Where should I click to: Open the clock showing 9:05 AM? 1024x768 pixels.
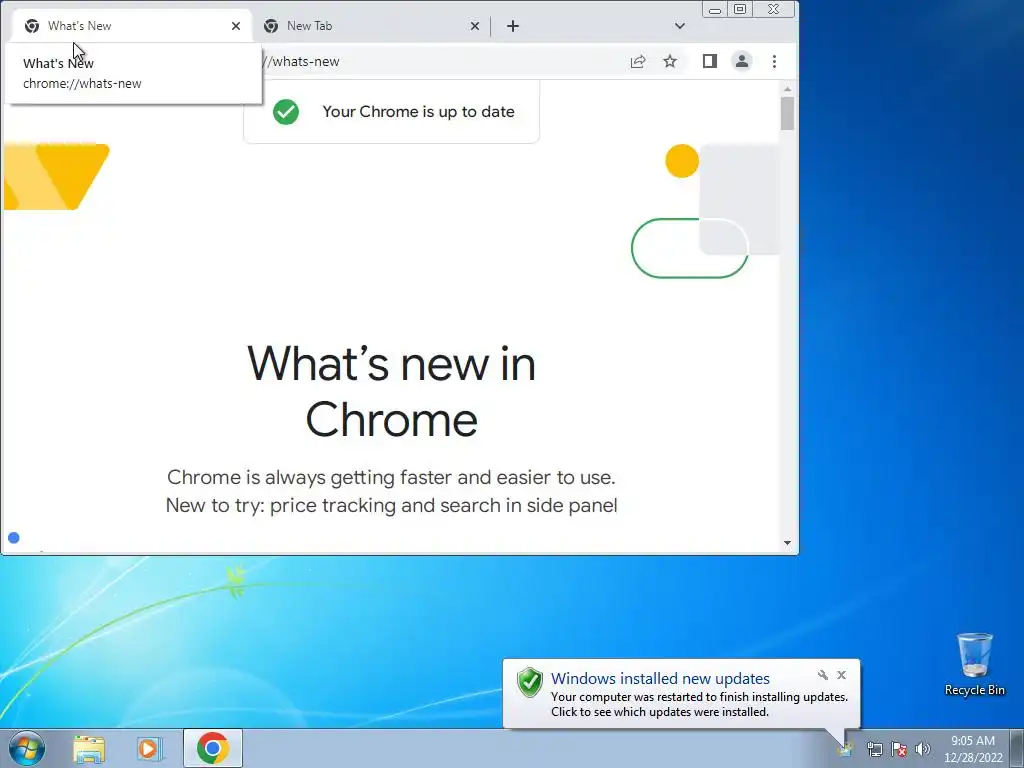(973, 748)
